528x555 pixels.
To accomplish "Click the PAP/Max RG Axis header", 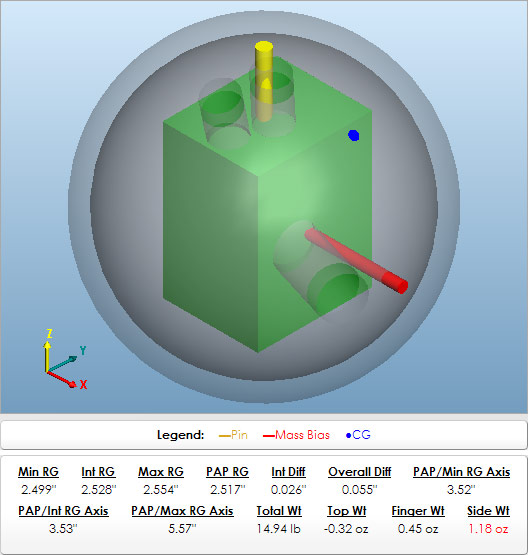I will click(x=182, y=511).
